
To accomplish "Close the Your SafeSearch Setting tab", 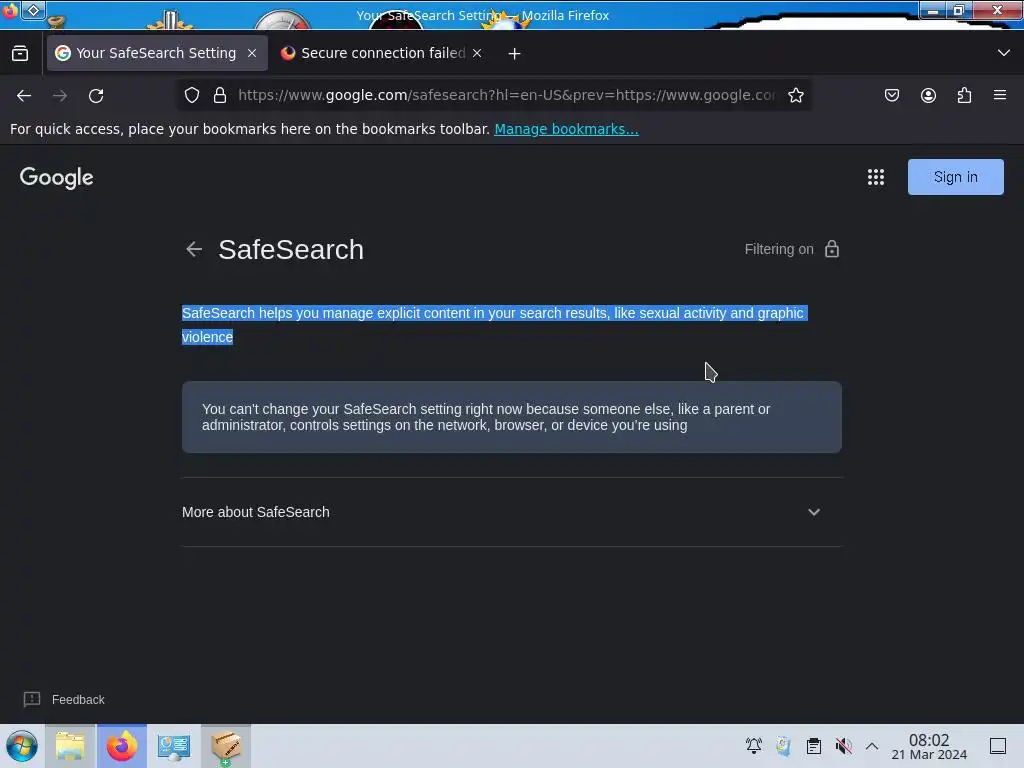I will coord(252,54).
